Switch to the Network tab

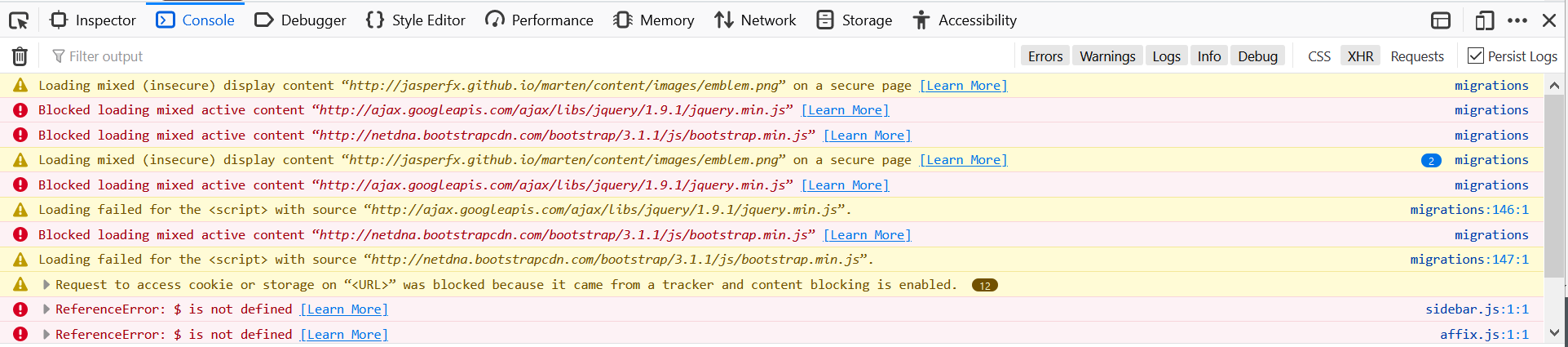tap(755, 20)
